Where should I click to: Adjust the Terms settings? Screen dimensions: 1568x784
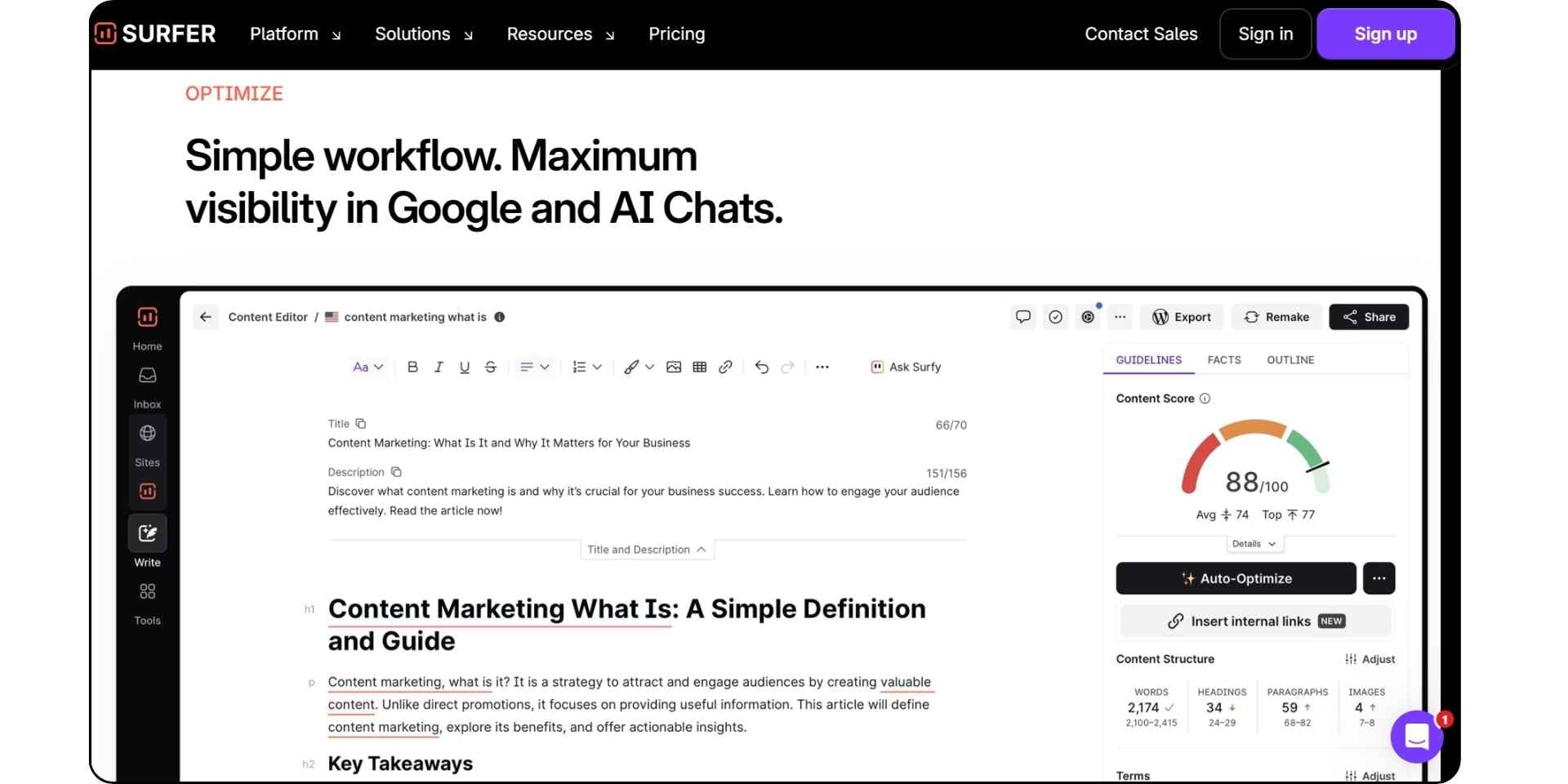pyautogui.click(x=1370, y=776)
